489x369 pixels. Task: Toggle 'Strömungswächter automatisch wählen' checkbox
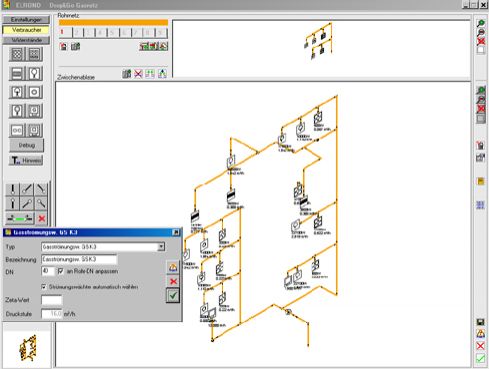[x=44, y=287]
